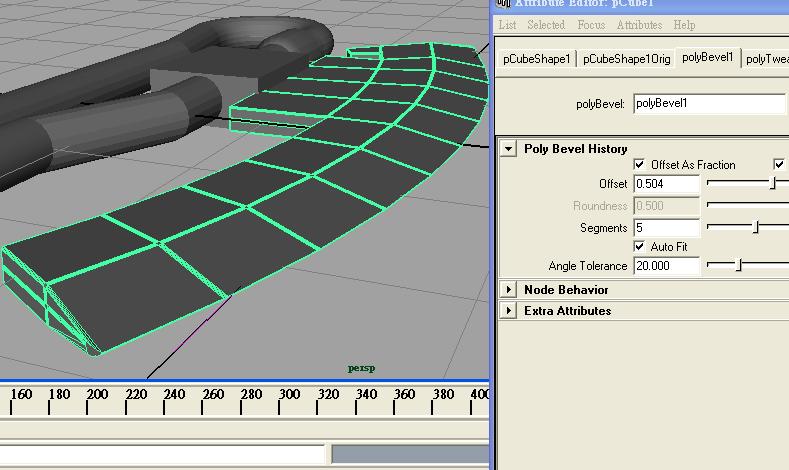Switch to the pCubeShape1Orig tab
The image size is (789, 470).
click(626, 59)
